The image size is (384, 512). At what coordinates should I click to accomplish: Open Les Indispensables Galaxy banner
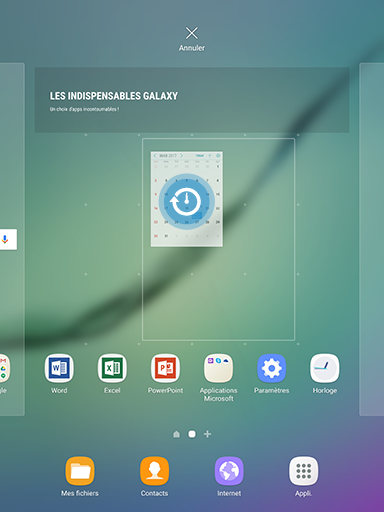pos(192,100)
